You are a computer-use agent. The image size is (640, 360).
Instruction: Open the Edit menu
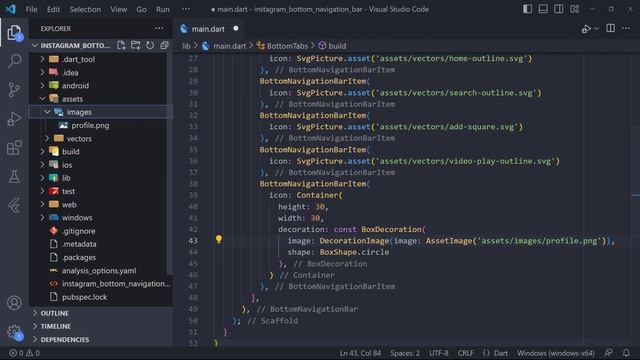53,9
